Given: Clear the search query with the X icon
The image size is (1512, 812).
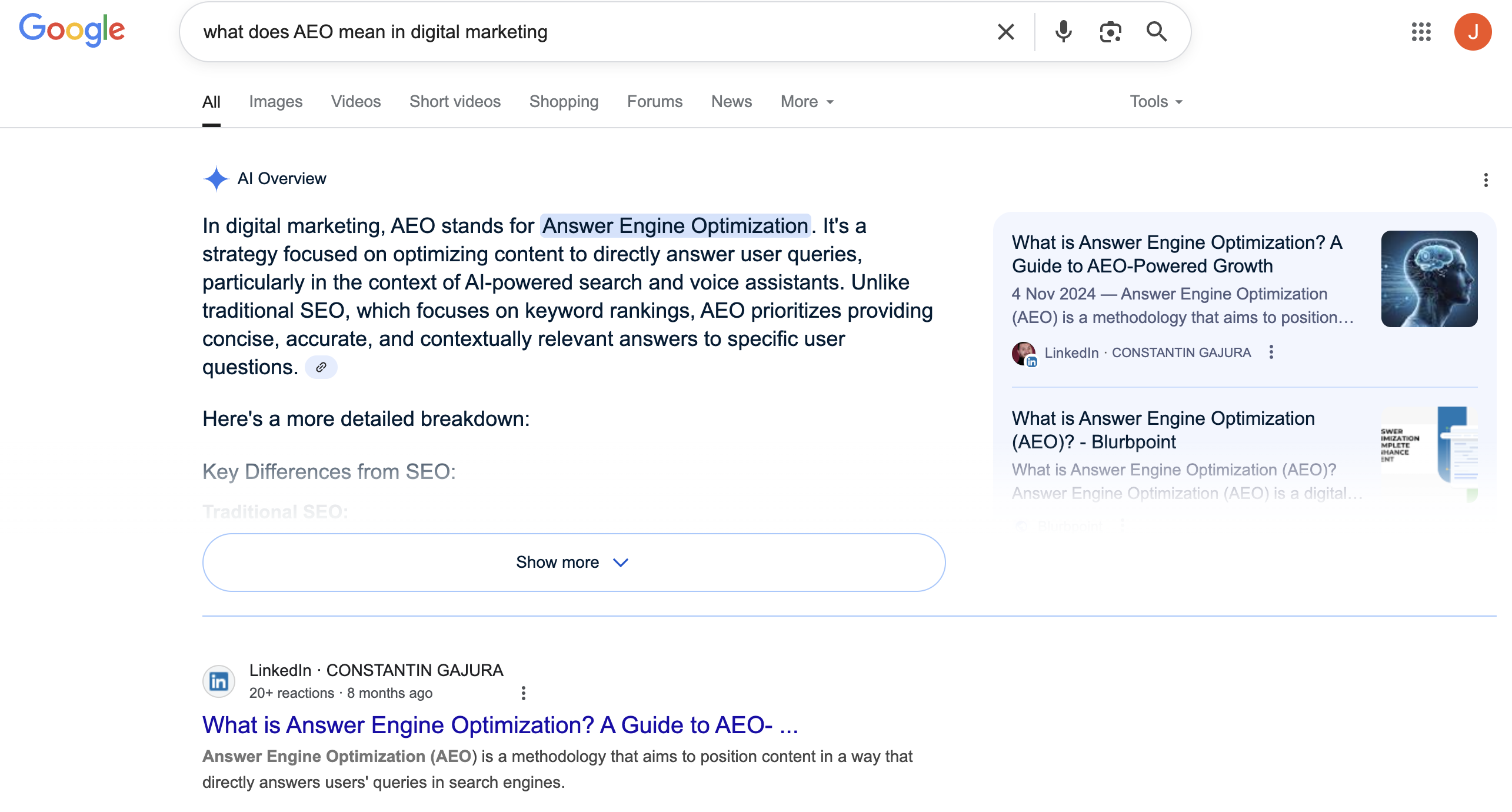Looking at the screenshot, I should coord(1006,32).
